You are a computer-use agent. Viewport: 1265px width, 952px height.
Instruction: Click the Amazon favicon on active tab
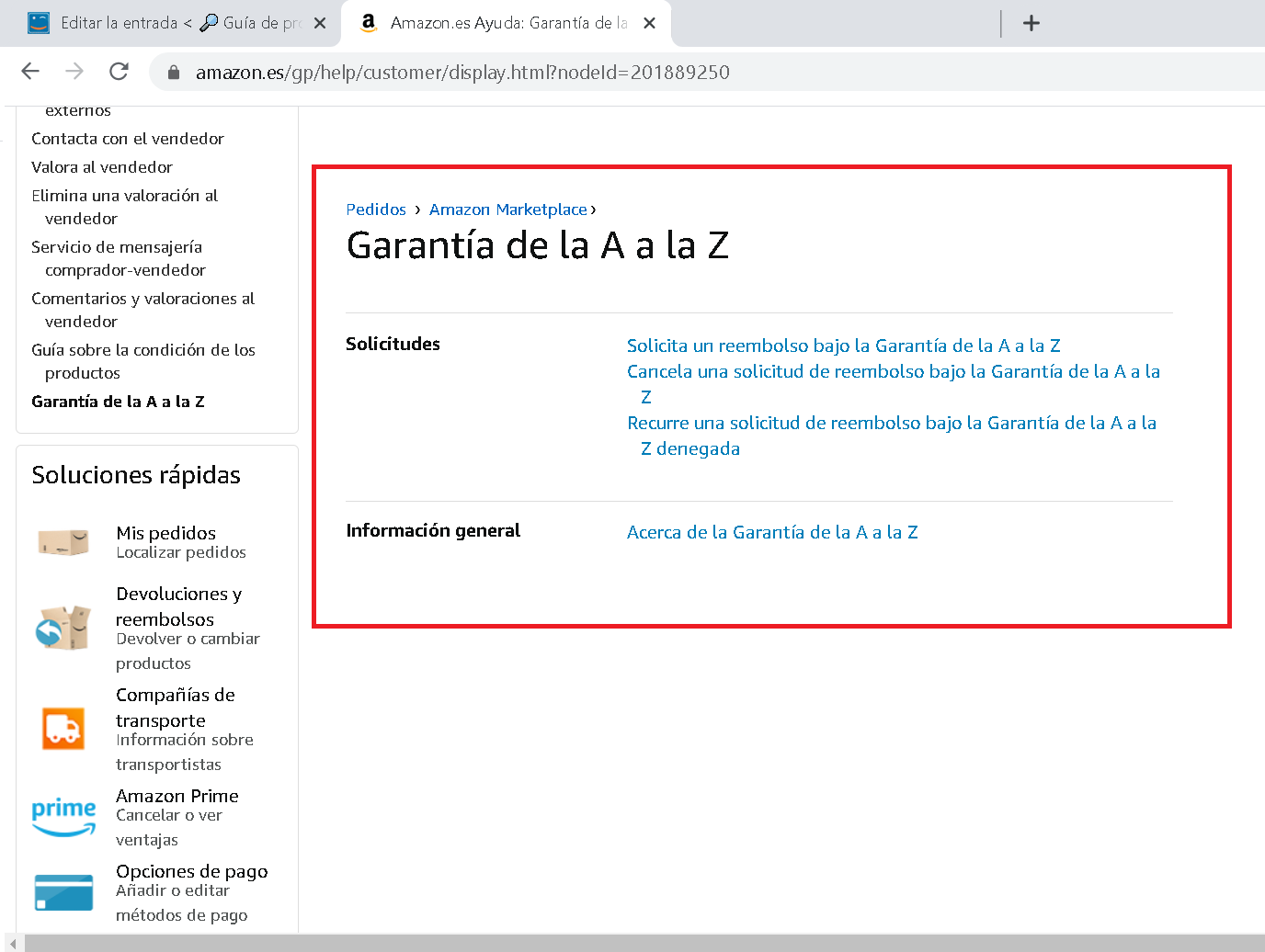click(x=369, y=23)
